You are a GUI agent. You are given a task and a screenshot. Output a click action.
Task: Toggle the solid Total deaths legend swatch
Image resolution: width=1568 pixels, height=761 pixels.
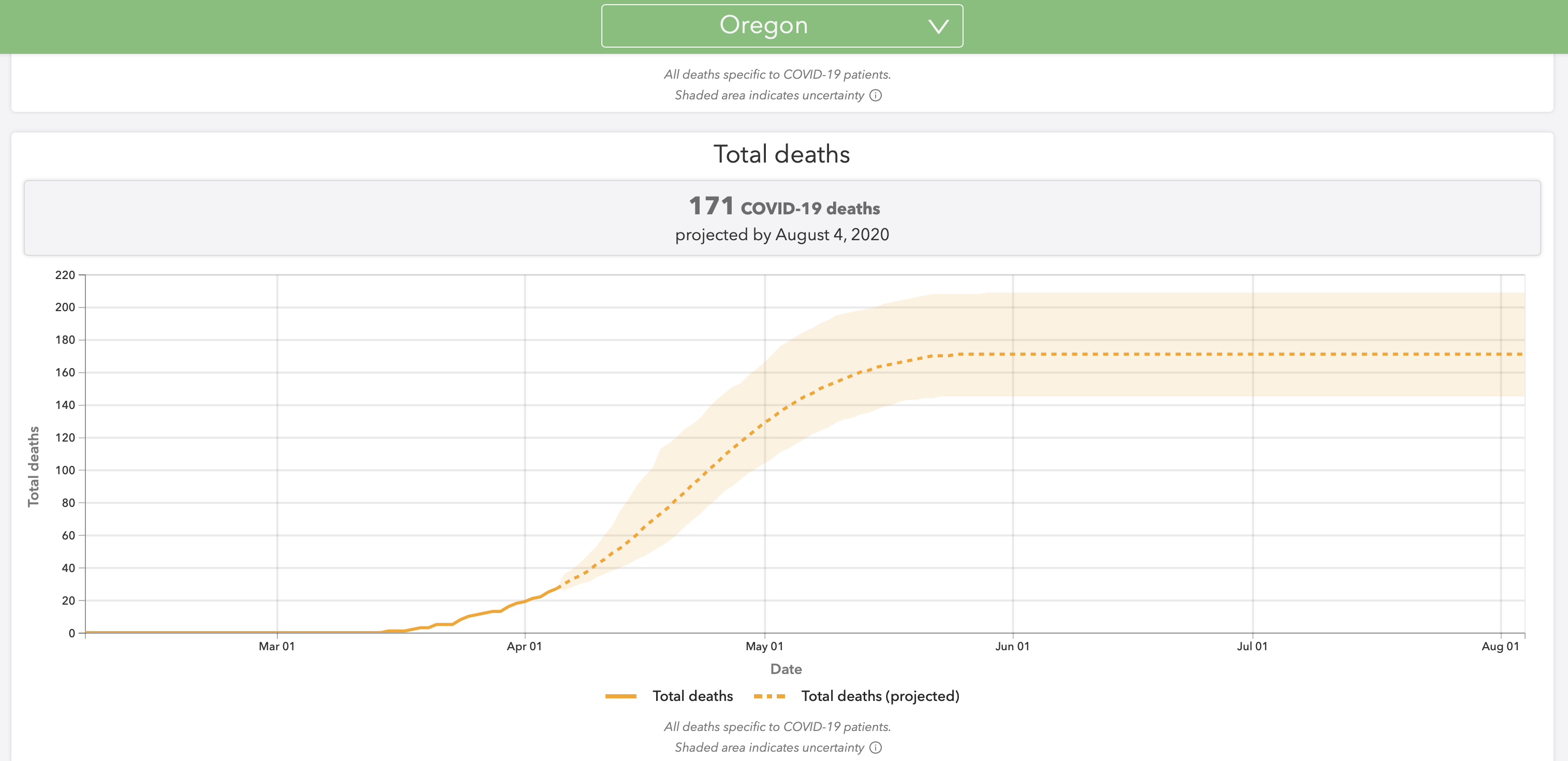[x=620, y=696]
